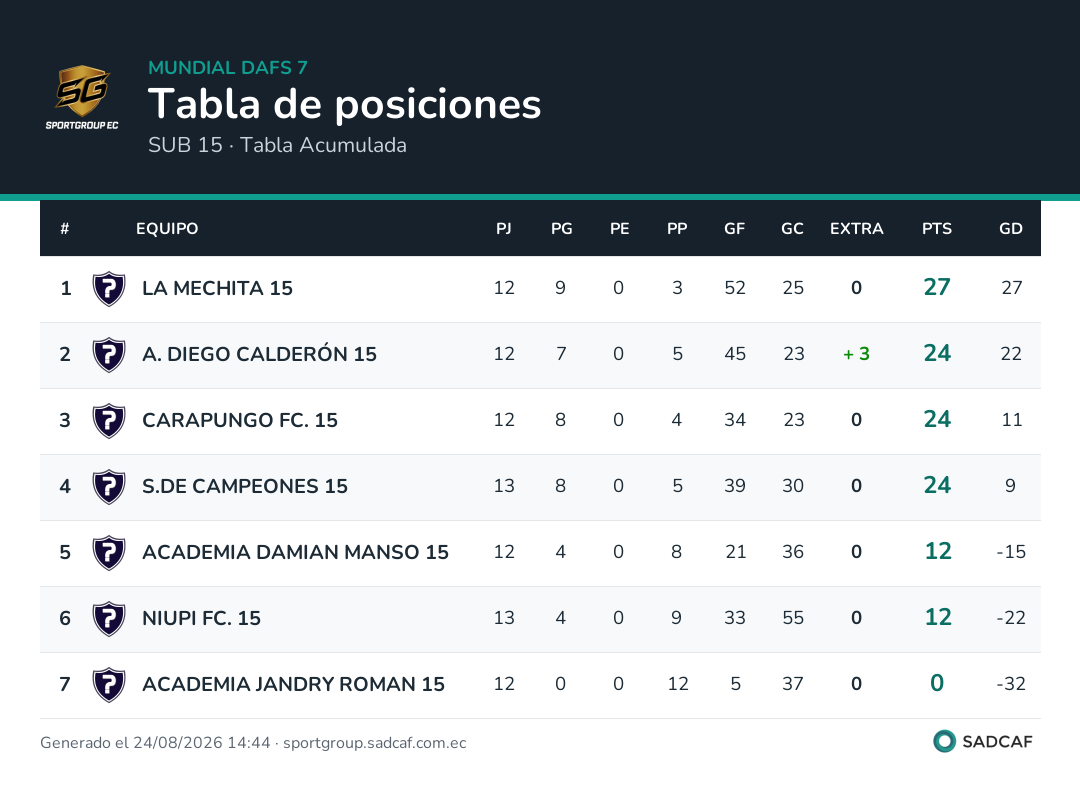This screenshot has height=794, width=1080.
Task: Click NIUPI FC. 15 shield icon
Action: [109, 619]
